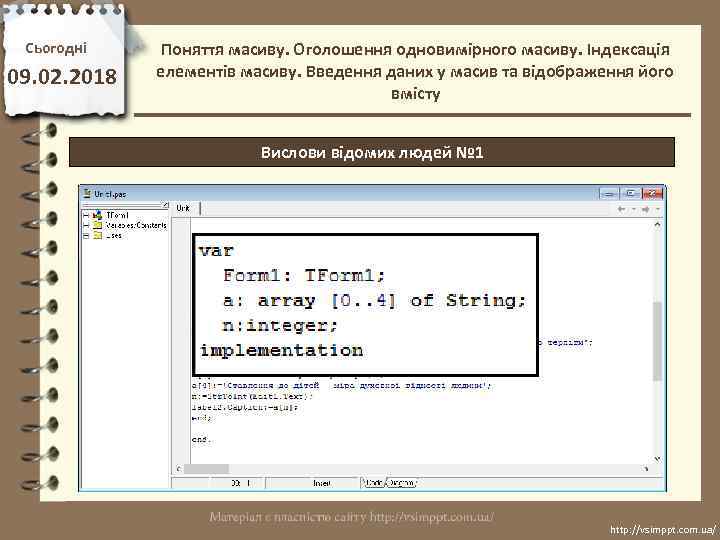This screenshot has height=540, width=720.
Task: Switch to the Code tab at the bottom
Action: click(x=374, y=483)
